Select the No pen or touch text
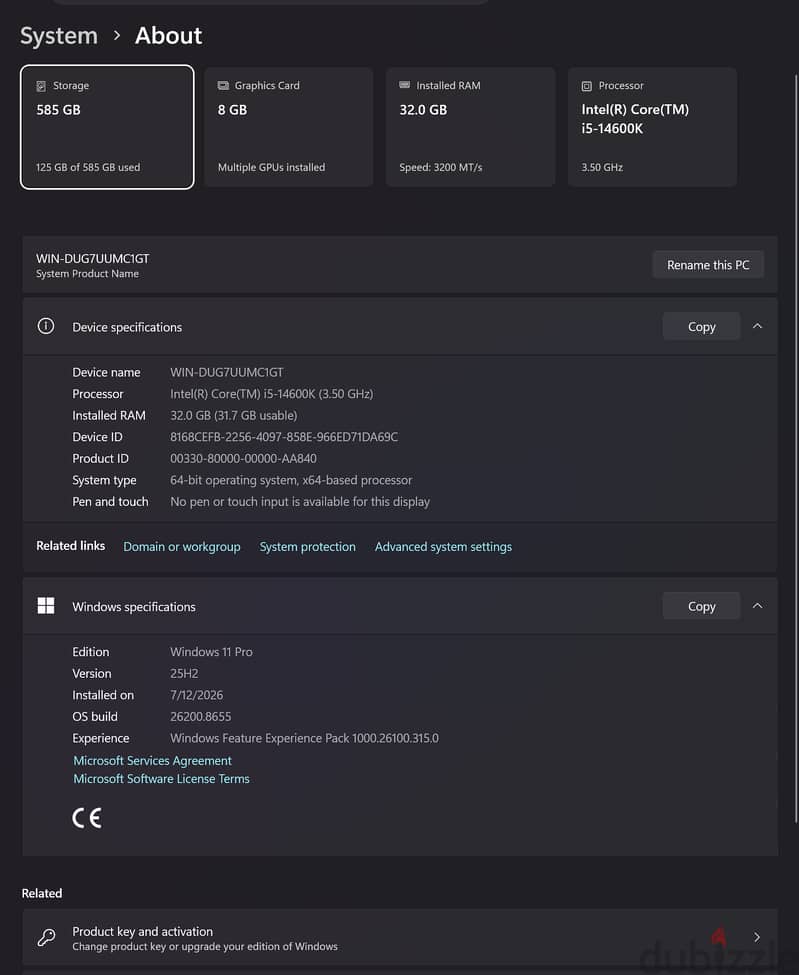The height and width of the screenshot is (975, 799). coord(300,502)
